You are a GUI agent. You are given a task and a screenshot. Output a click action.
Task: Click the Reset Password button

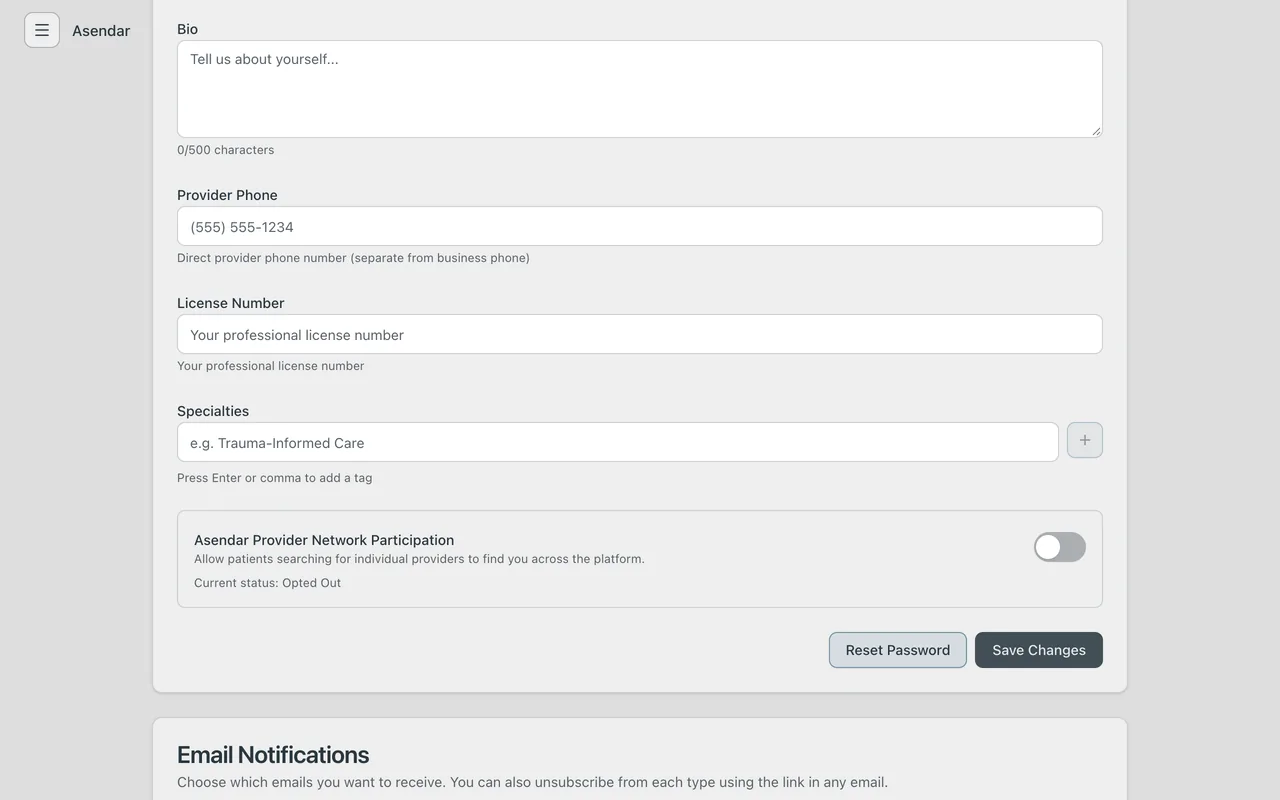pyautogui.click(x=898, y=650)
